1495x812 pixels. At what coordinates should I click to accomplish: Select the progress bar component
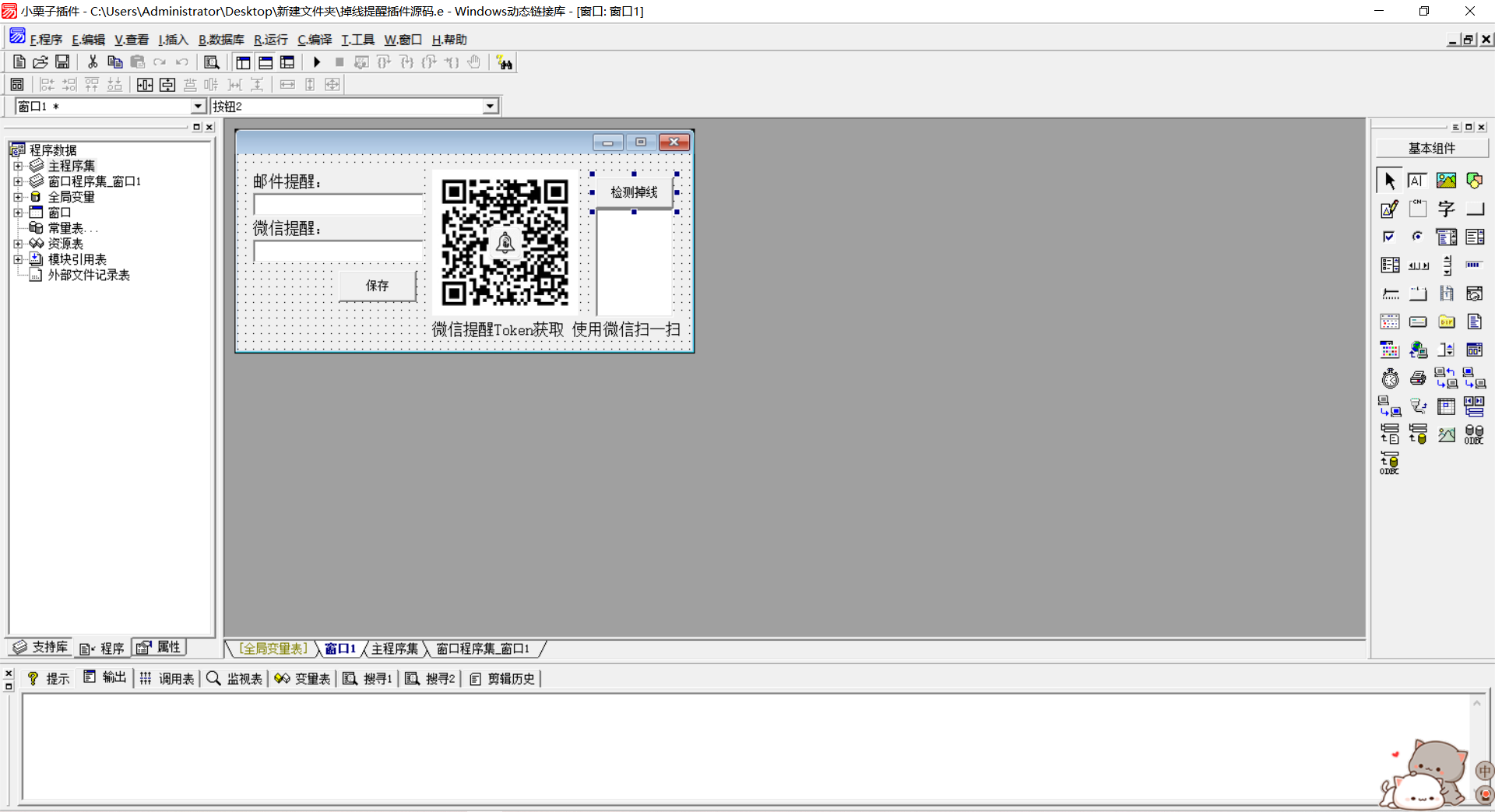click(x=1474, y=265)
